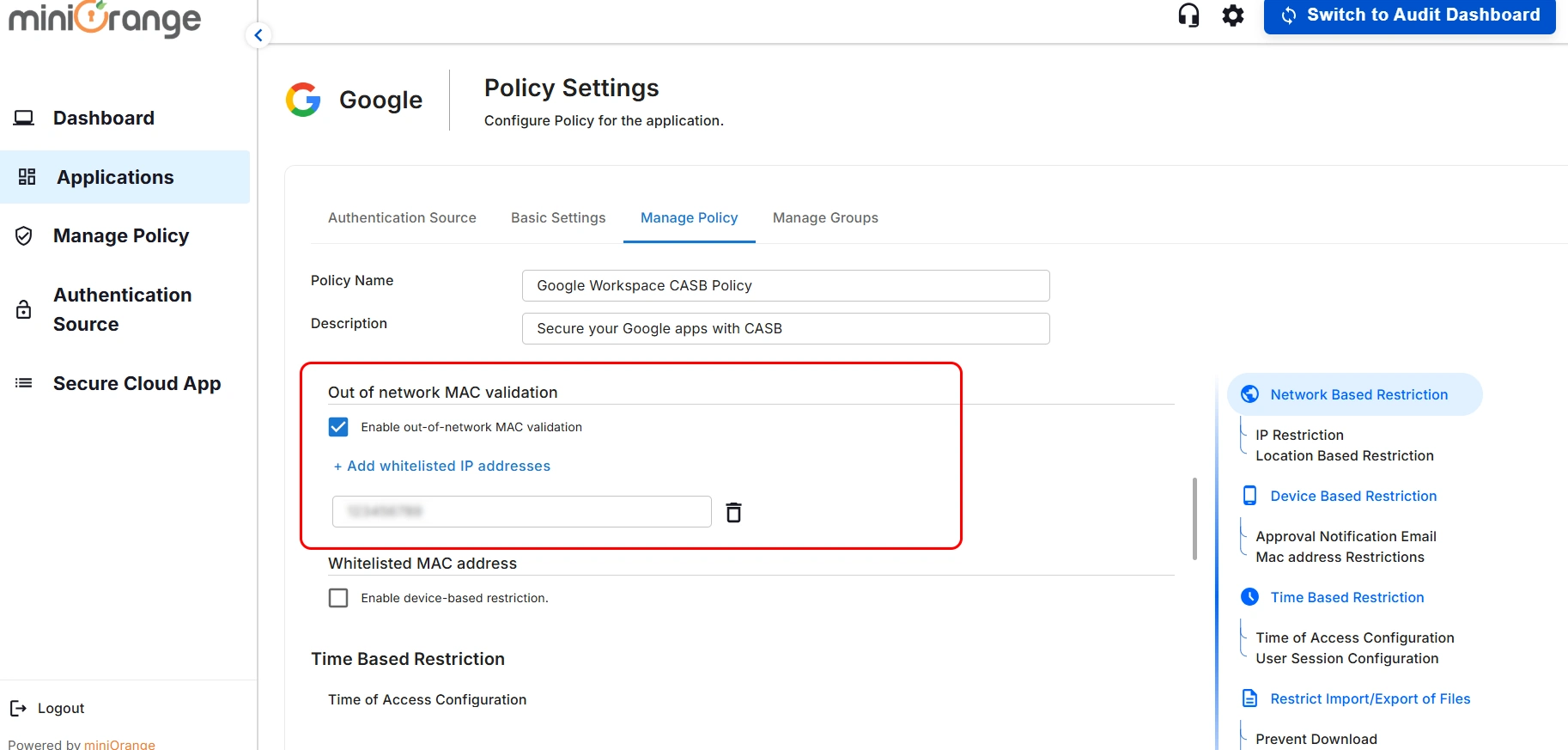Click the whitelisted IP address field
The height and width of the screenshot is (750, 1568).
[x=522, y=511]
